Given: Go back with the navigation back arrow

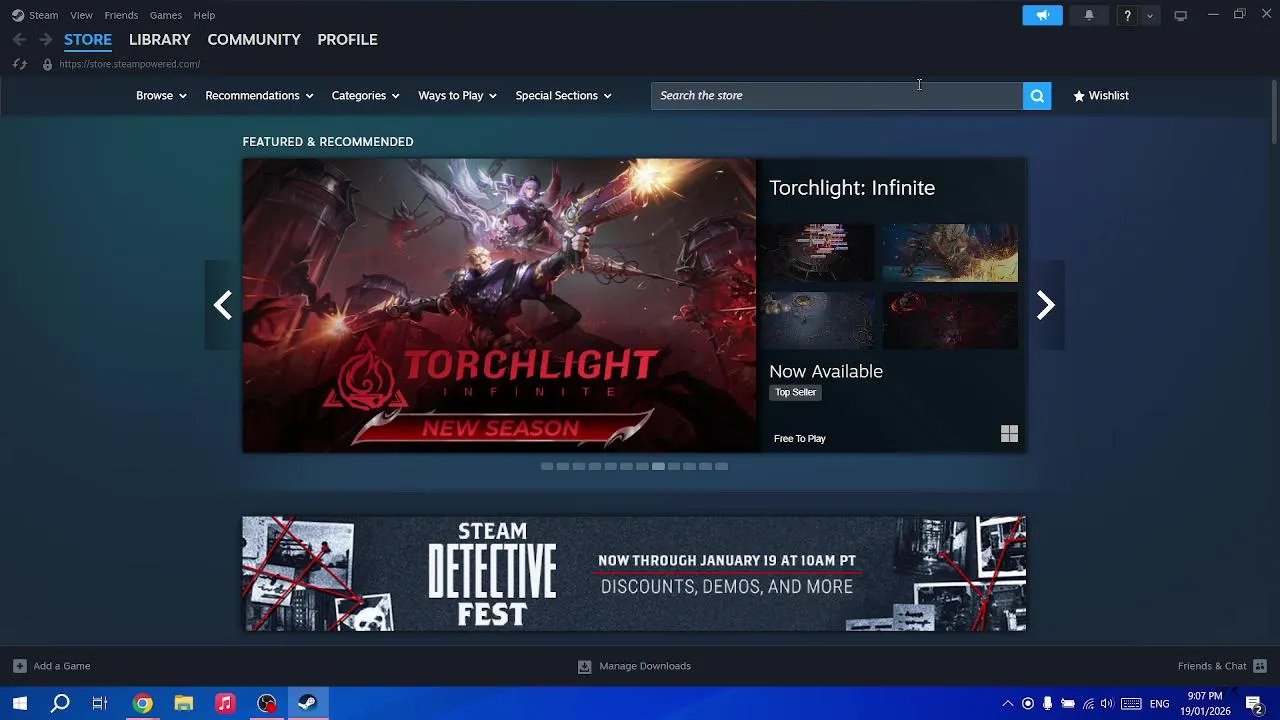Looking at the screenshot, I should pyautogui.click(x=19, y=39).
